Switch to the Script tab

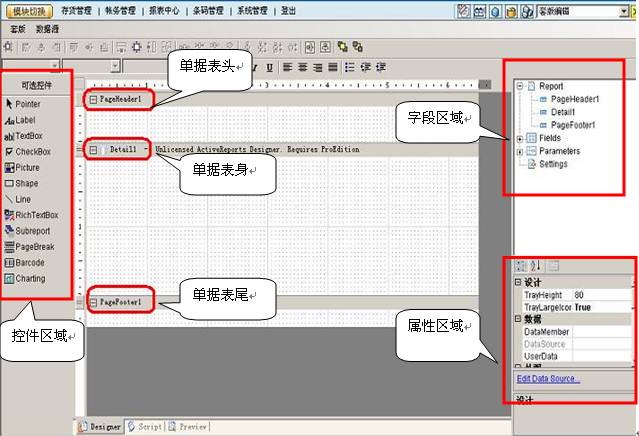pos(144,426)
